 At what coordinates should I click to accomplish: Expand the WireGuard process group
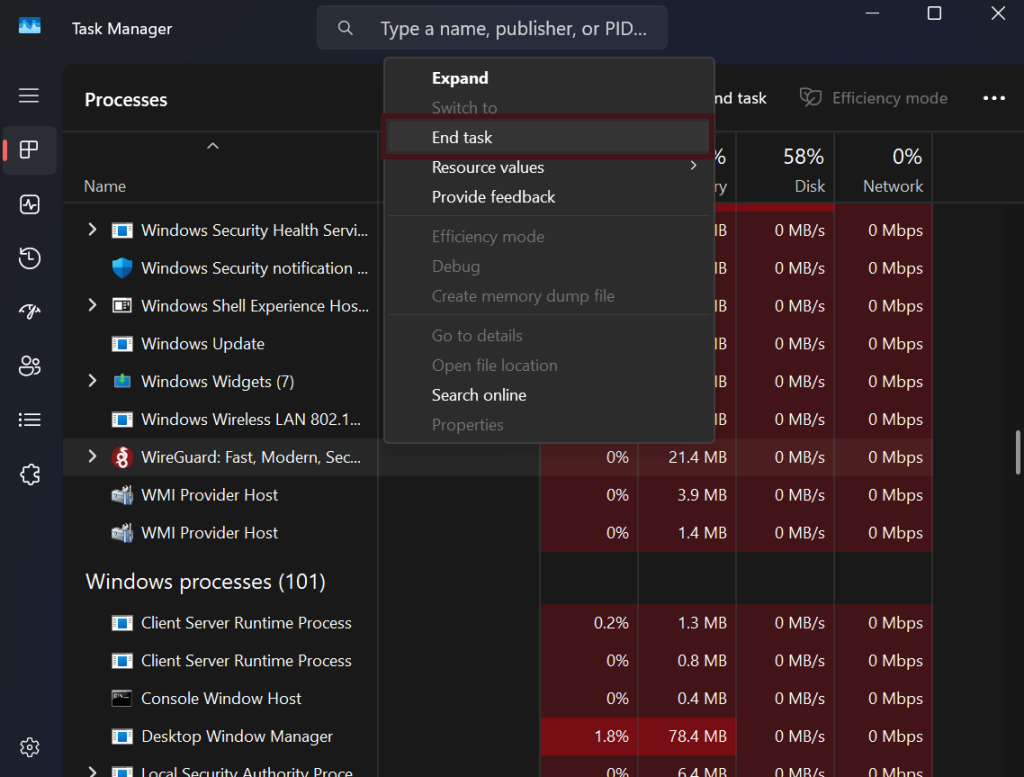click(92, 457)
